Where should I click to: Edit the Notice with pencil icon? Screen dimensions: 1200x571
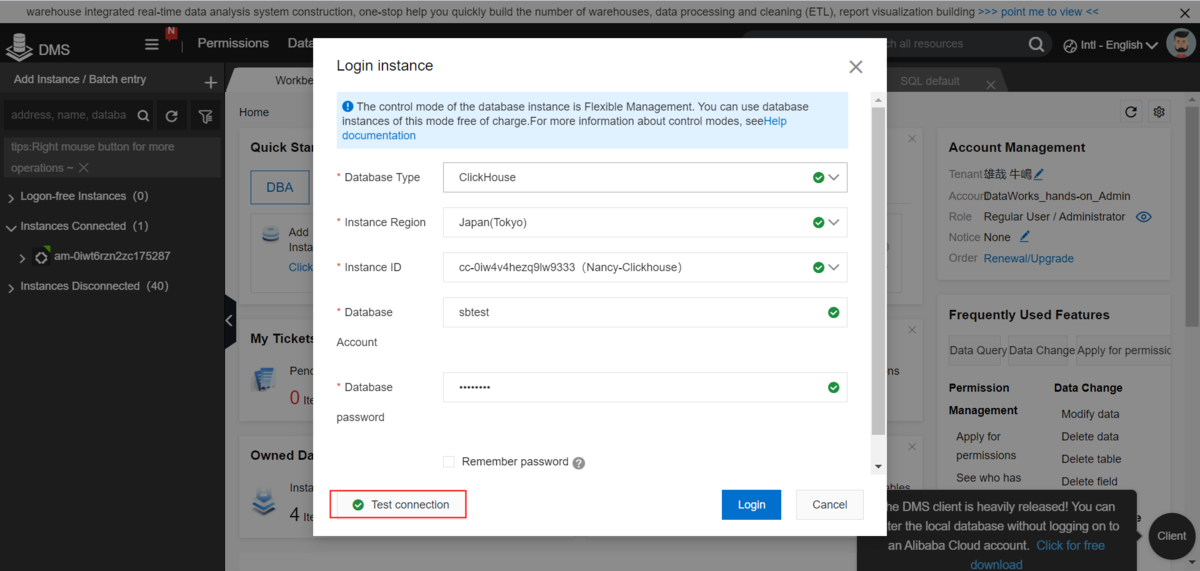(1024, 237)
